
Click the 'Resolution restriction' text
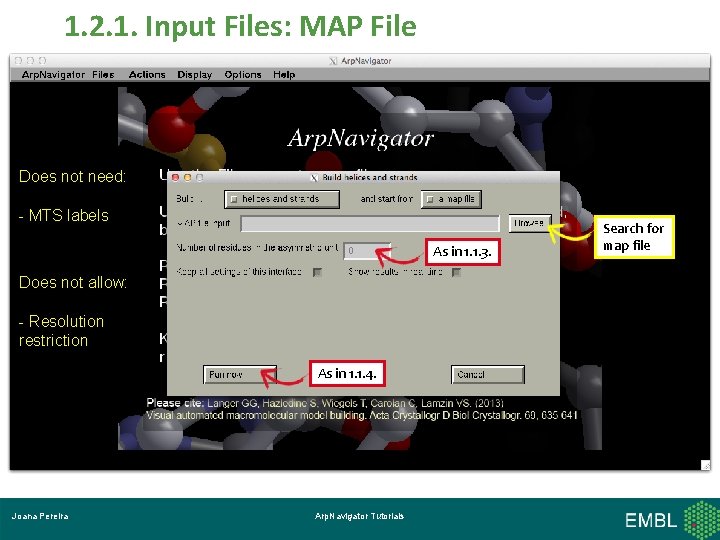click(62, 331)
